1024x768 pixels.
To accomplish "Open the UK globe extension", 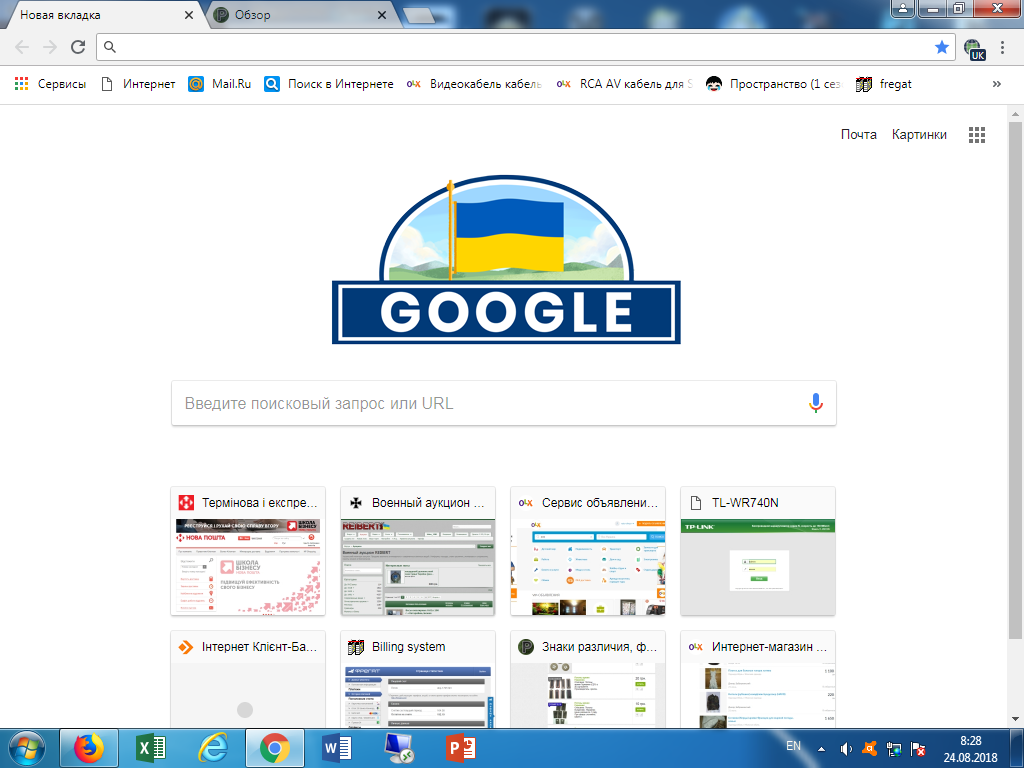I will pos(974,48).
